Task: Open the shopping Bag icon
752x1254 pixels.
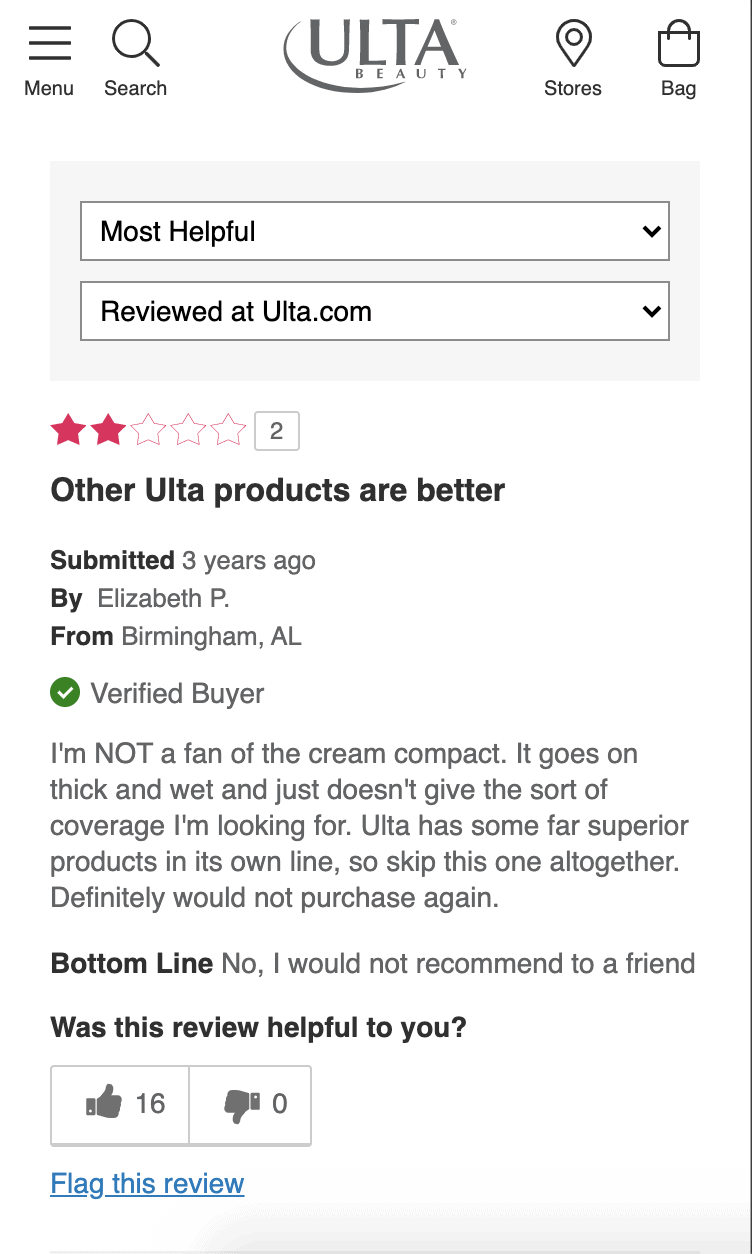Action: tap(678, 45)
